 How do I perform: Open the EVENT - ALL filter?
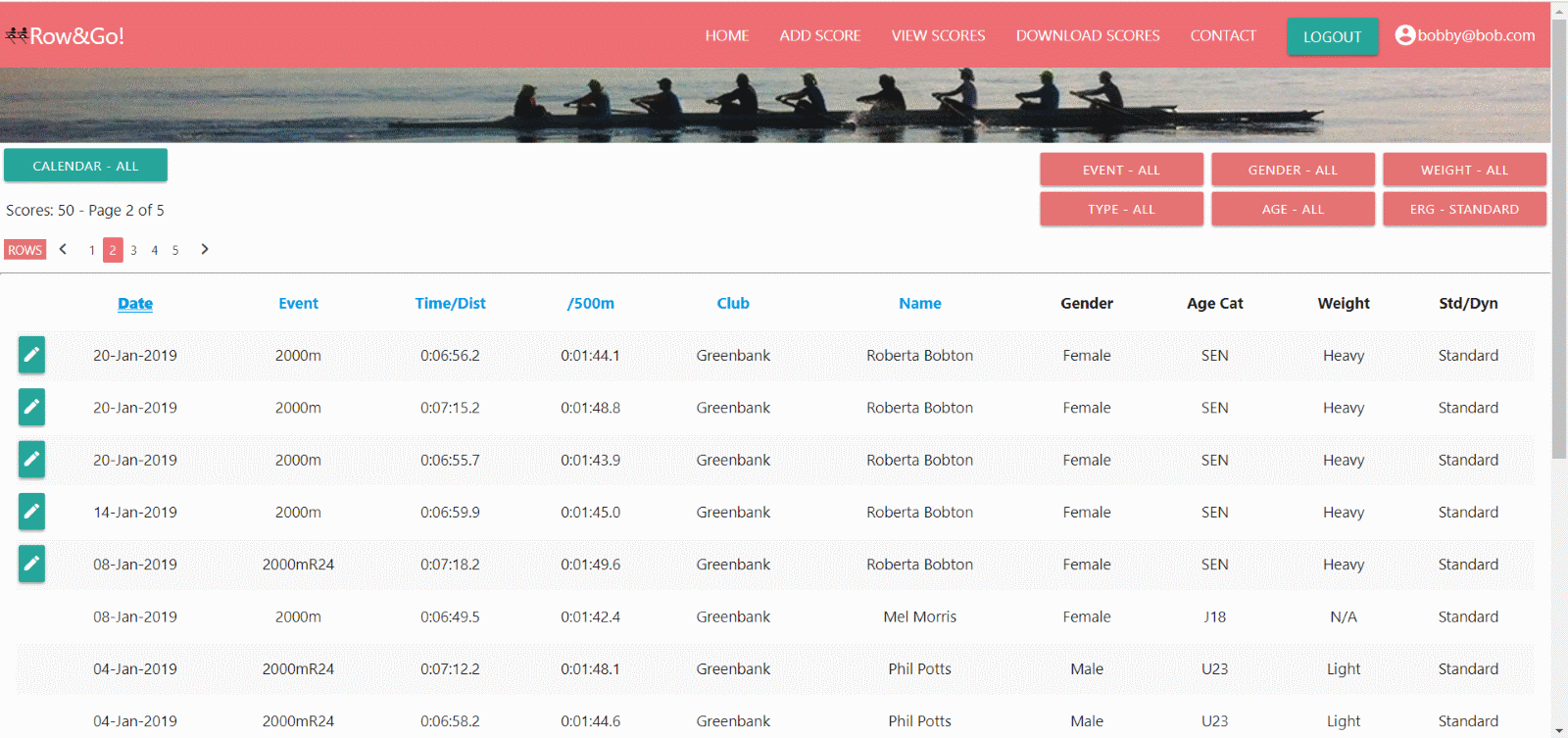(1121, 170)
